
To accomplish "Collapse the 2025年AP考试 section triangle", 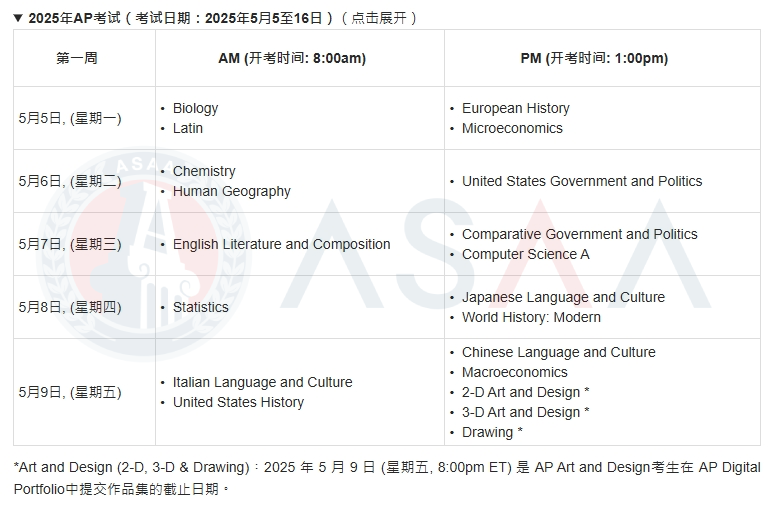I will (18, 18).
